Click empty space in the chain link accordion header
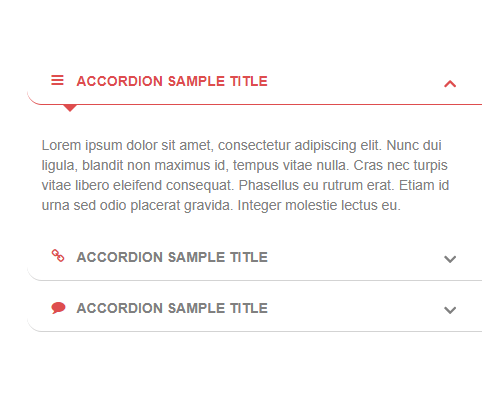The image size is (500, 400). coord(355,258)
